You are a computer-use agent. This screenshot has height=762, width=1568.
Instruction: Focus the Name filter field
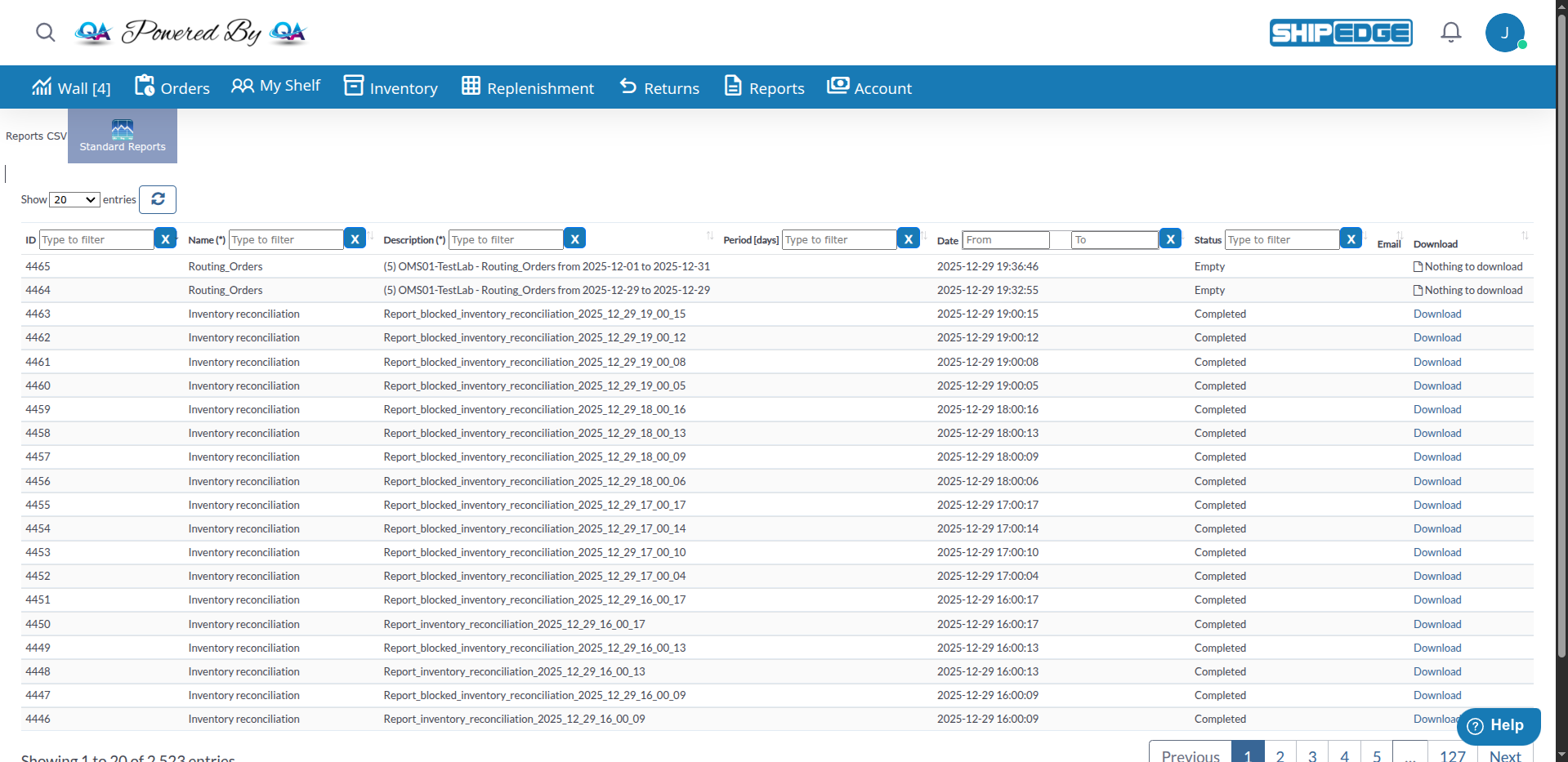click(x=286, y=240)
